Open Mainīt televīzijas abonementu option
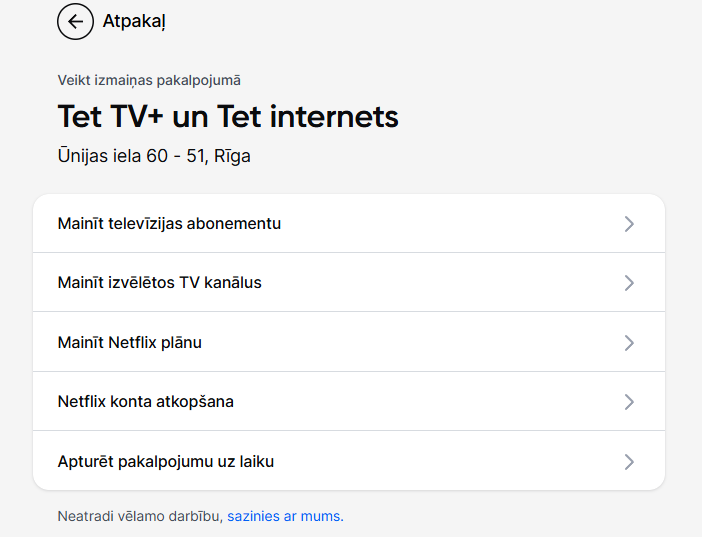 pyautogui.click(x=169, y=223)
